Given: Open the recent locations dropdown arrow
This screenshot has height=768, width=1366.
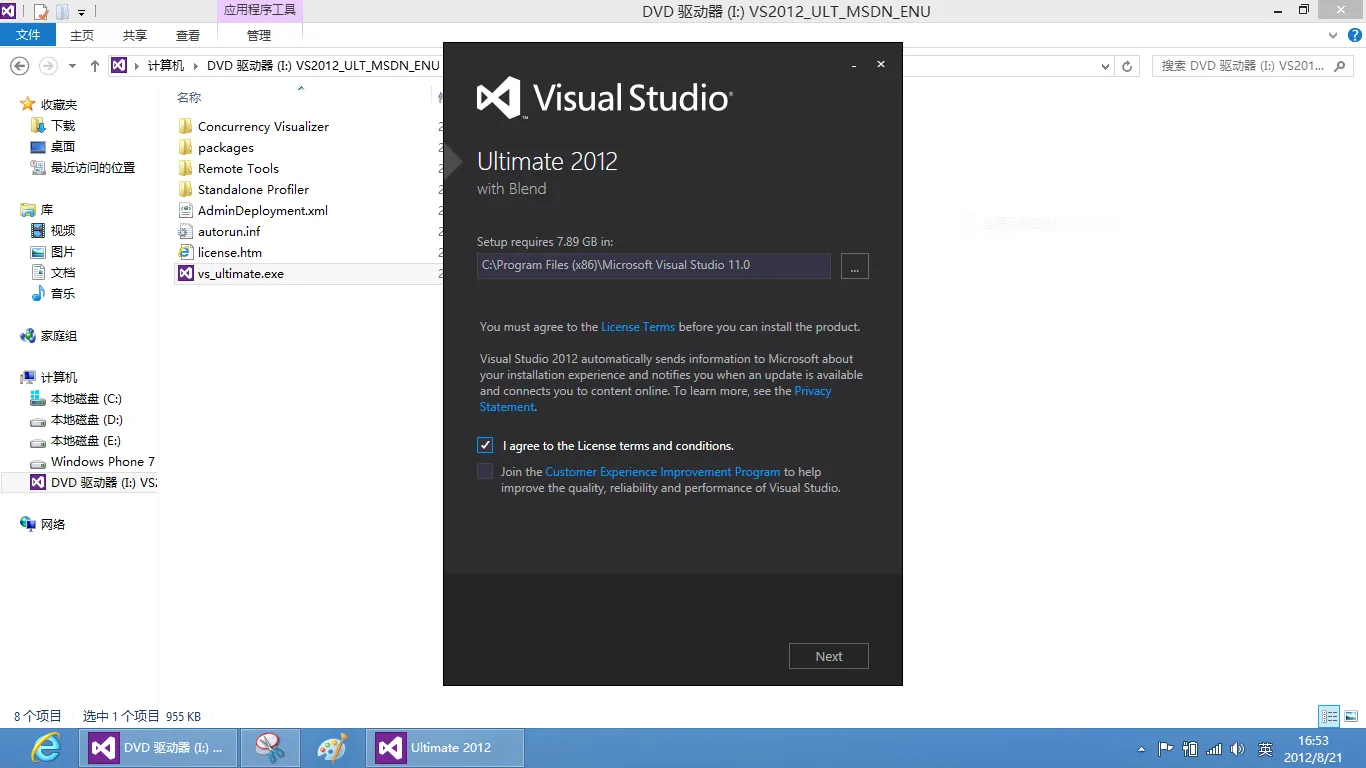Looking at the screenshot, I should (72, 66).
